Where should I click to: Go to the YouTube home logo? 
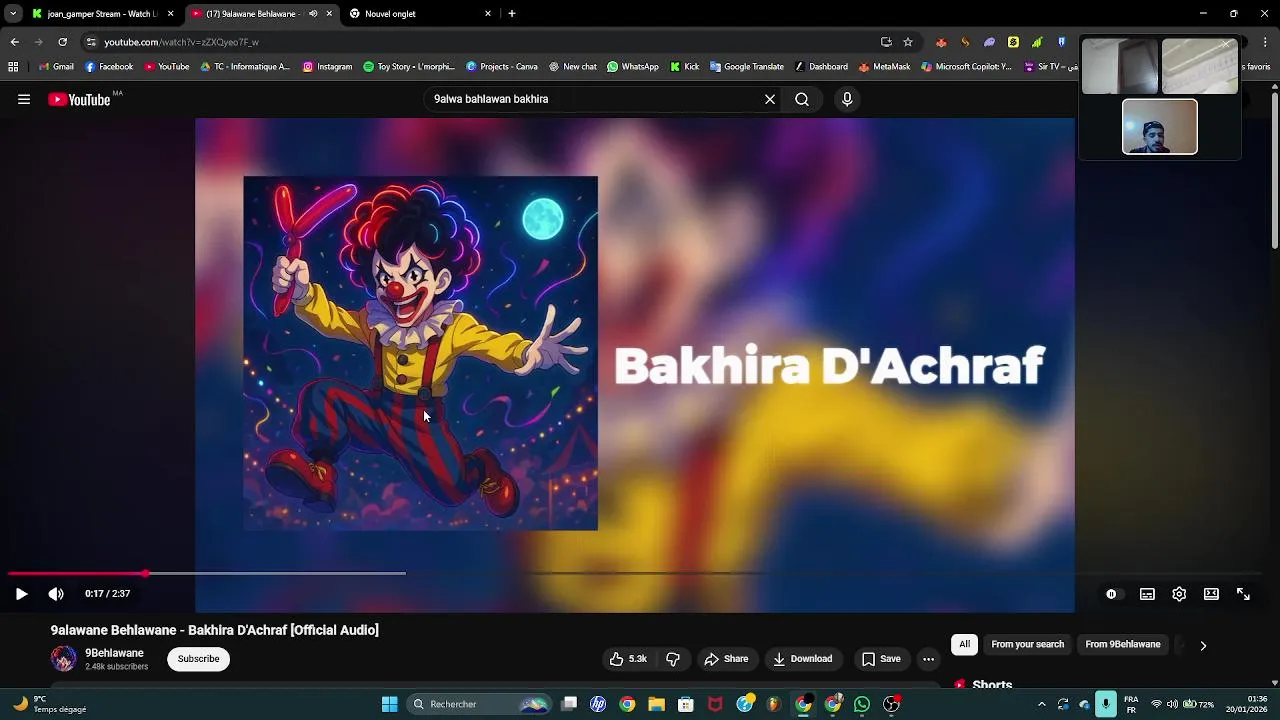coord(79,99)
